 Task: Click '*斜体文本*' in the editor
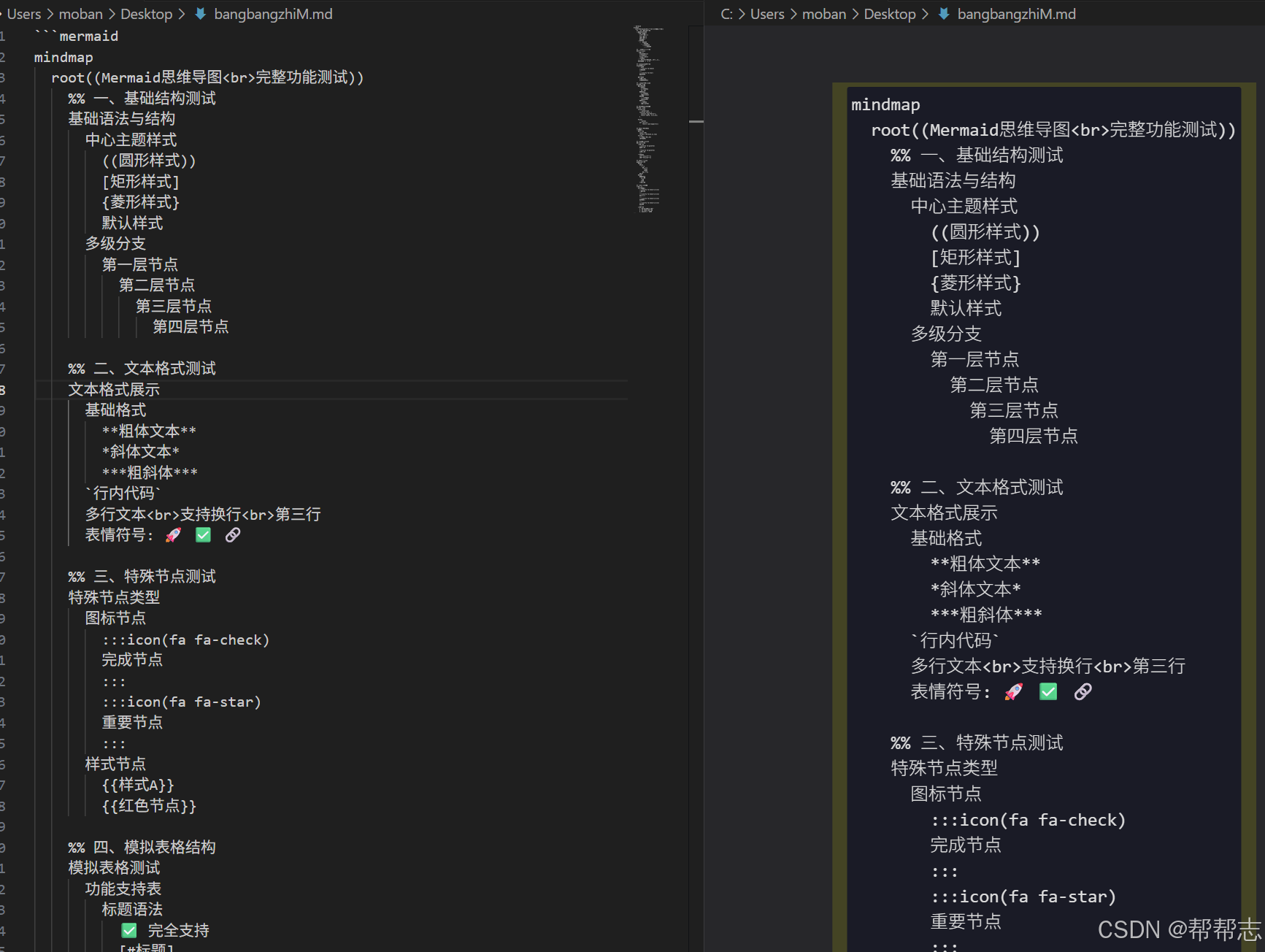click(x=140, y=451)
